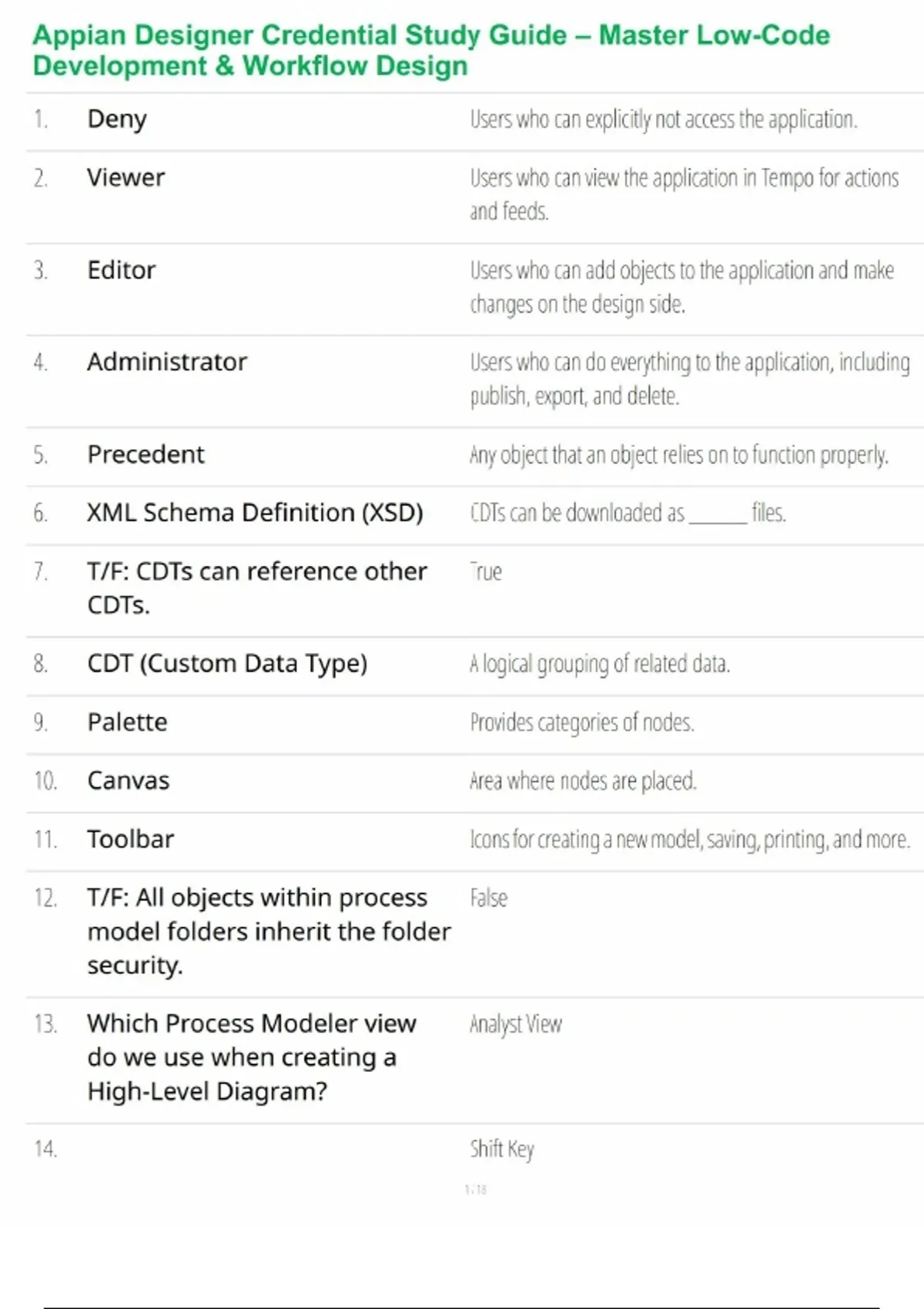Click the study guide title heading

tap(431, 50)
